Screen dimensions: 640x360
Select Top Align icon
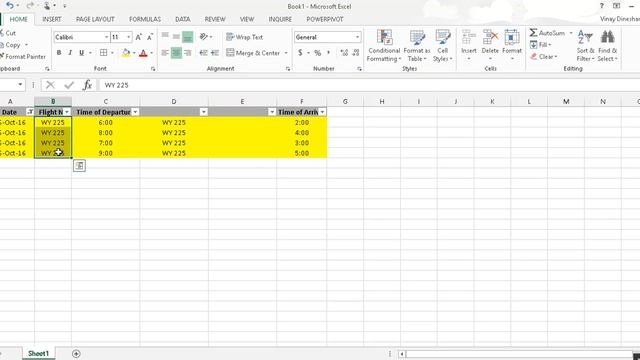[165, 37]
